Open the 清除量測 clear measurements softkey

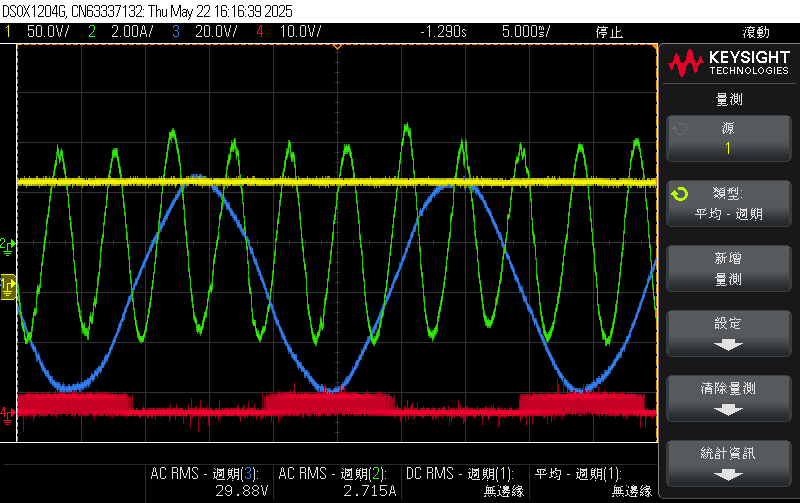click(x=729, y=398)
